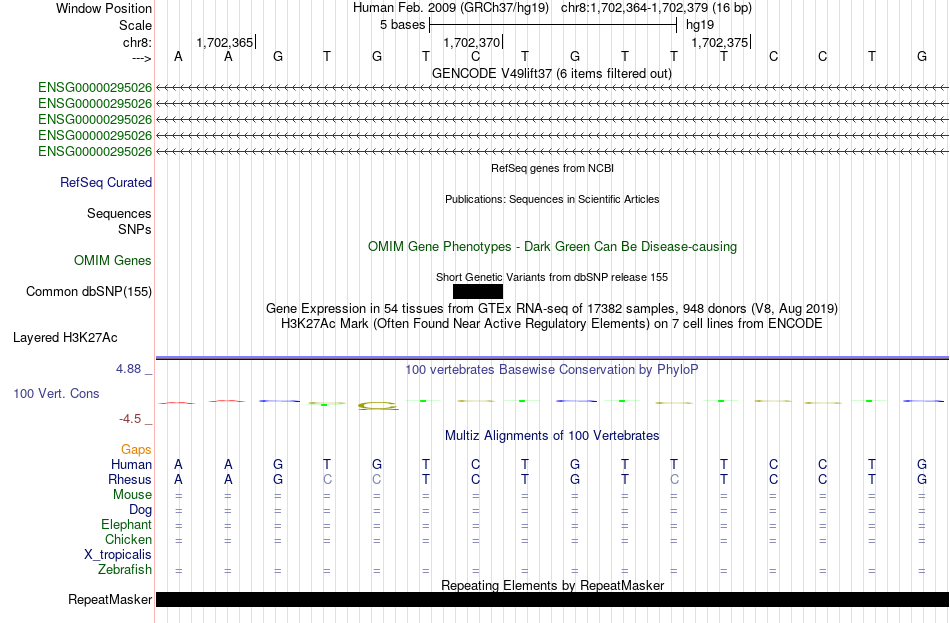Open the H3K27Ac Mark ENCODE title
This screenshot has width=950, height=623.
click(552, 324)
